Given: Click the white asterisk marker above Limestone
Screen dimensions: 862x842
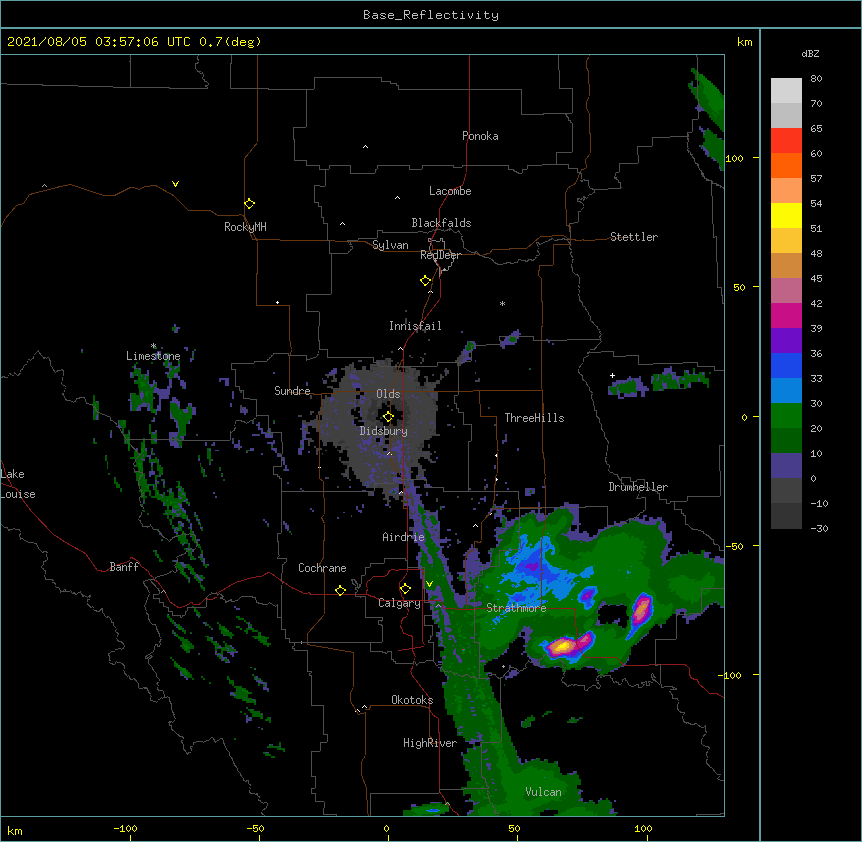Looking at the screenshot, I should (153, 346).
